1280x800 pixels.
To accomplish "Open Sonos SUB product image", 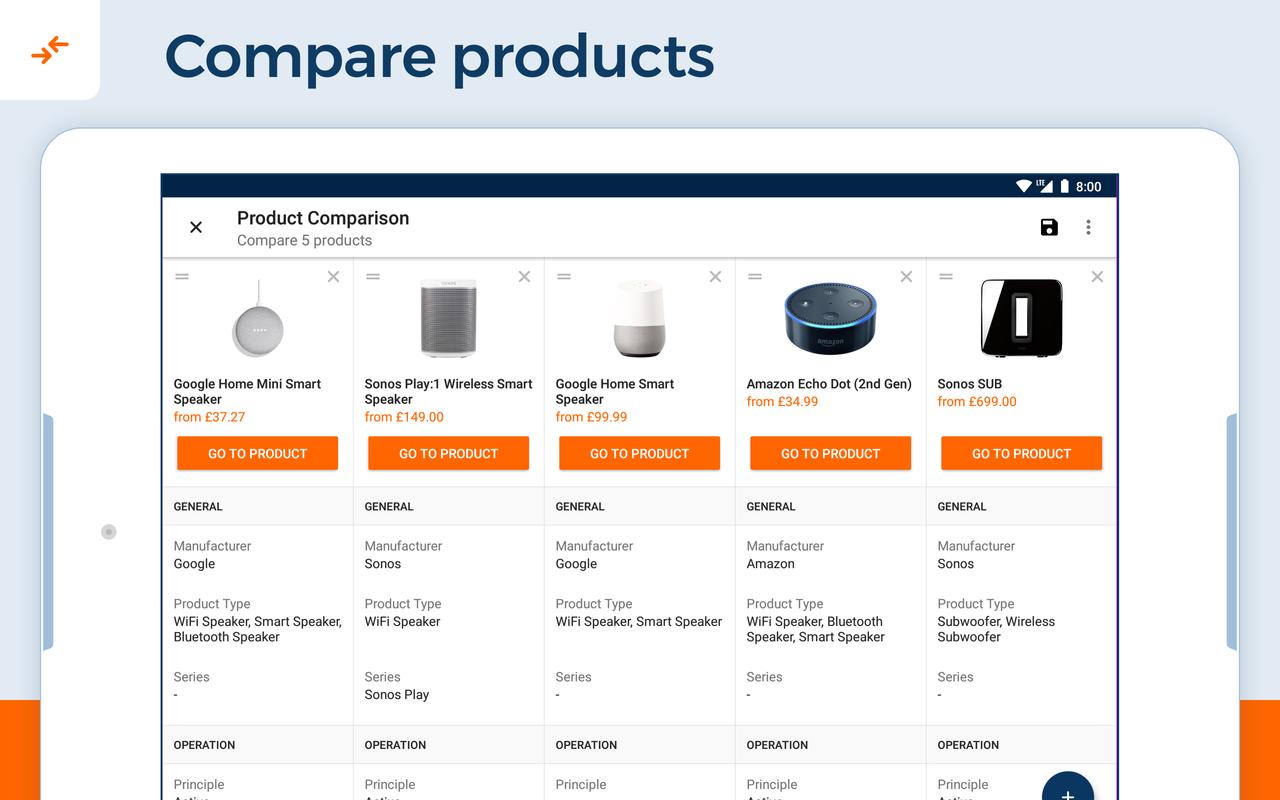I will click(1021, 318).
